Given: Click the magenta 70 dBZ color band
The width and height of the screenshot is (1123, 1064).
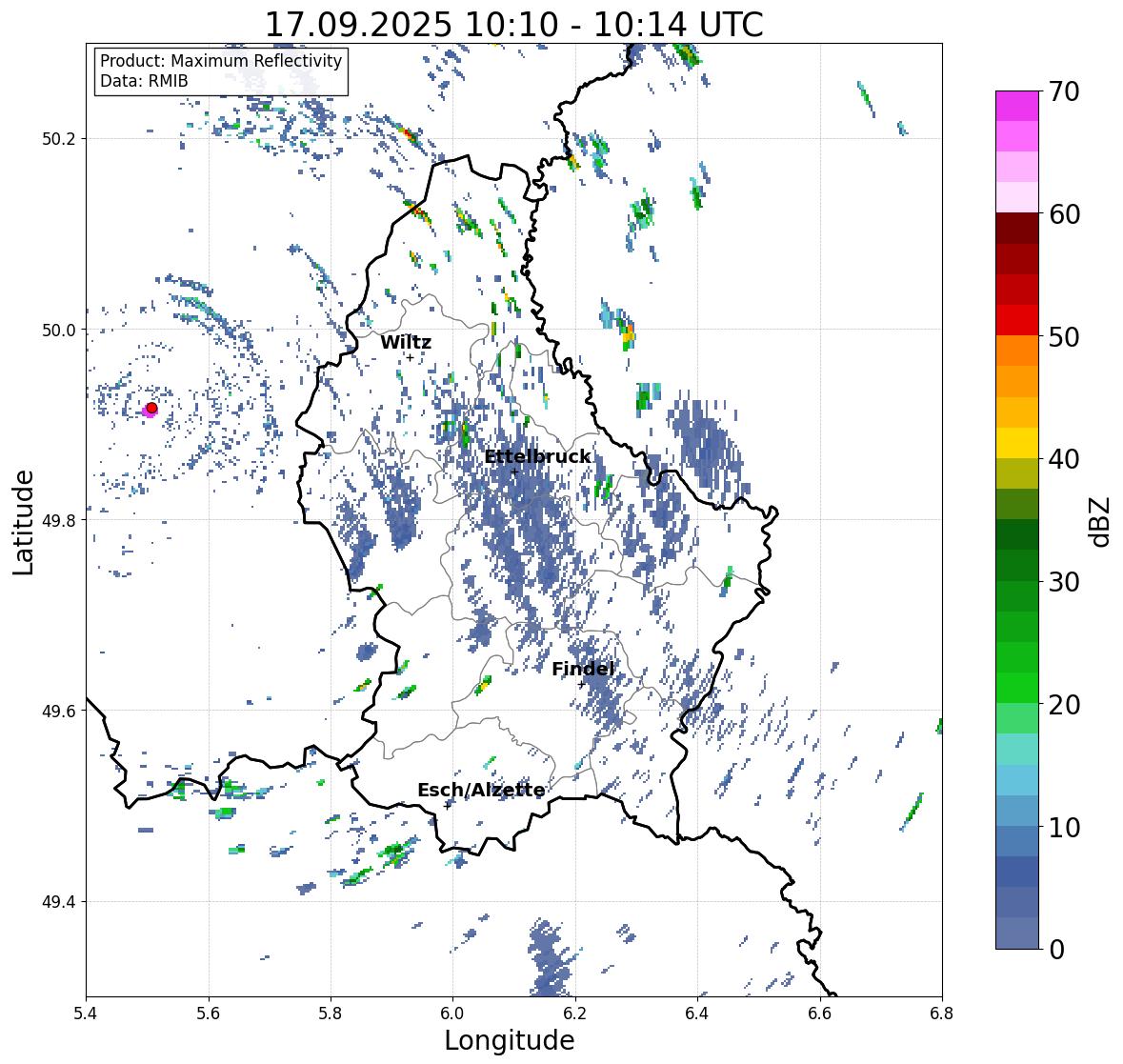Looking at the screenshot, I should [x=1017, y=106].
